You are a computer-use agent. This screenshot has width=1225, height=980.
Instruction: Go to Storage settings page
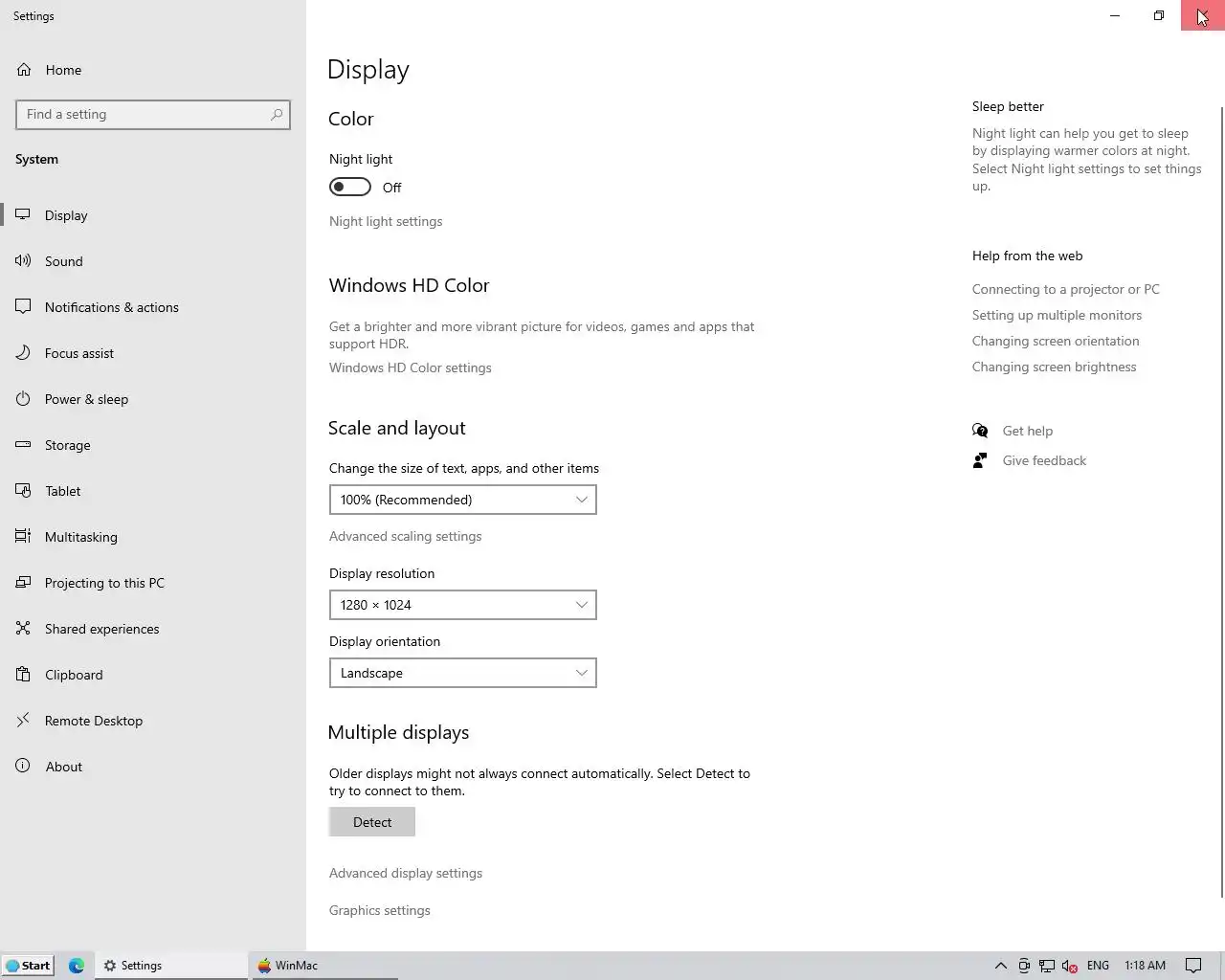click(x=153, y=445)
